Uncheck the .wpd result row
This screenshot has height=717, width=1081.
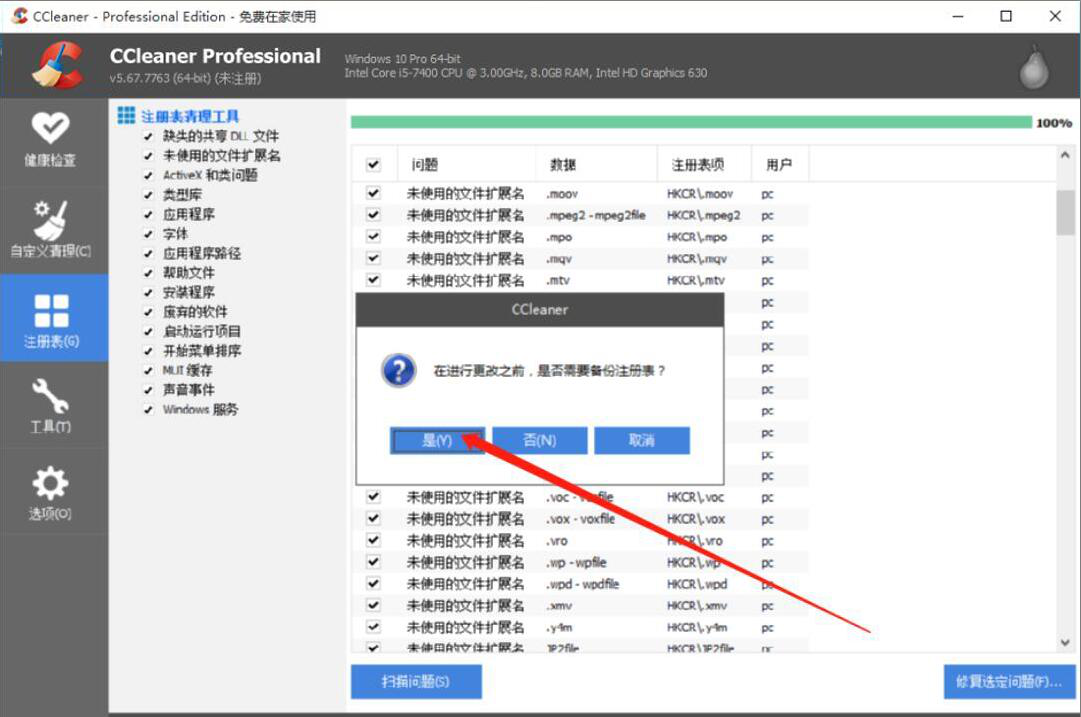[x=373, y=583]
